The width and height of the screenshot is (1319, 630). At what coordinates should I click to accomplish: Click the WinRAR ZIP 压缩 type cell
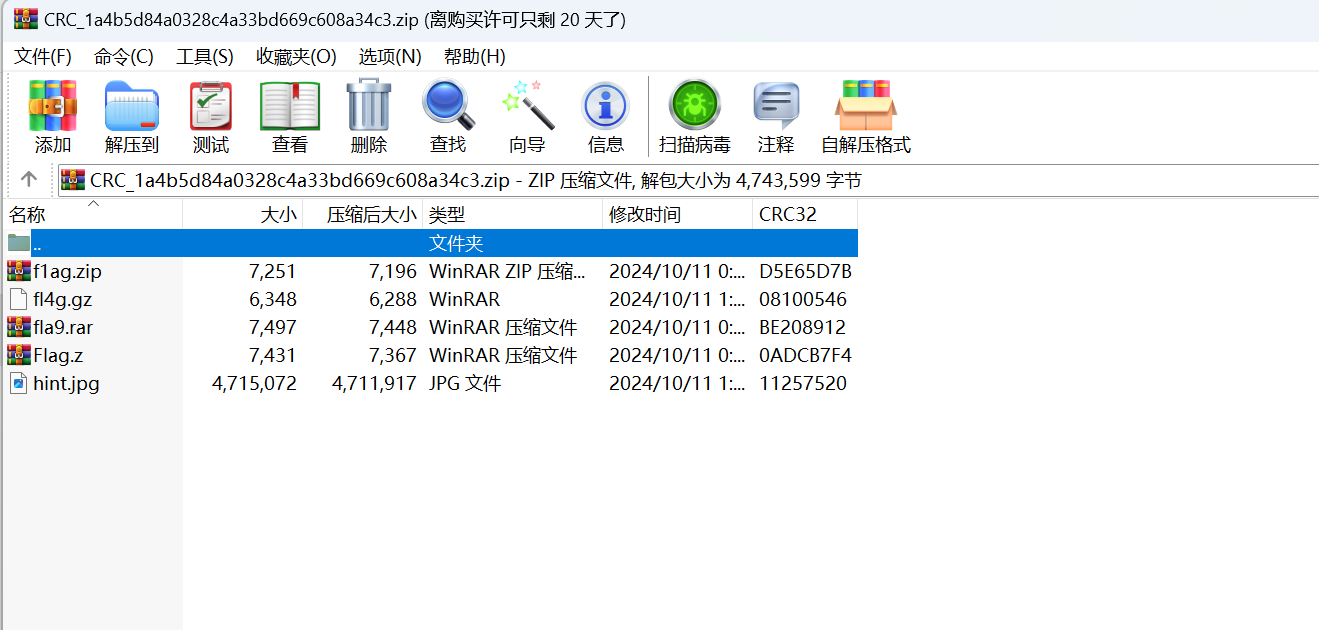tap(506, 271)
